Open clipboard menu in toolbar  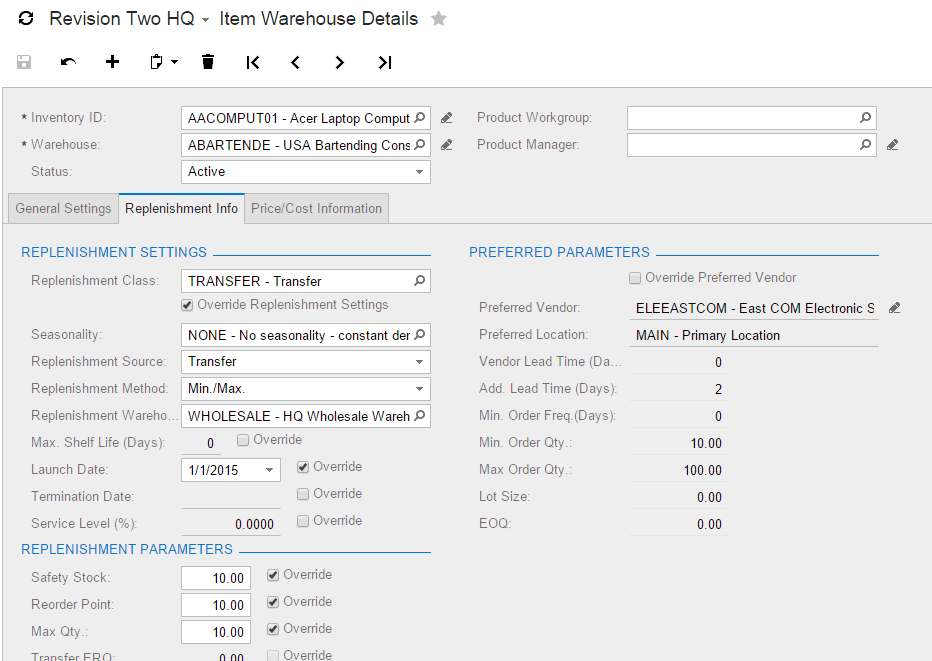[162, 62]
